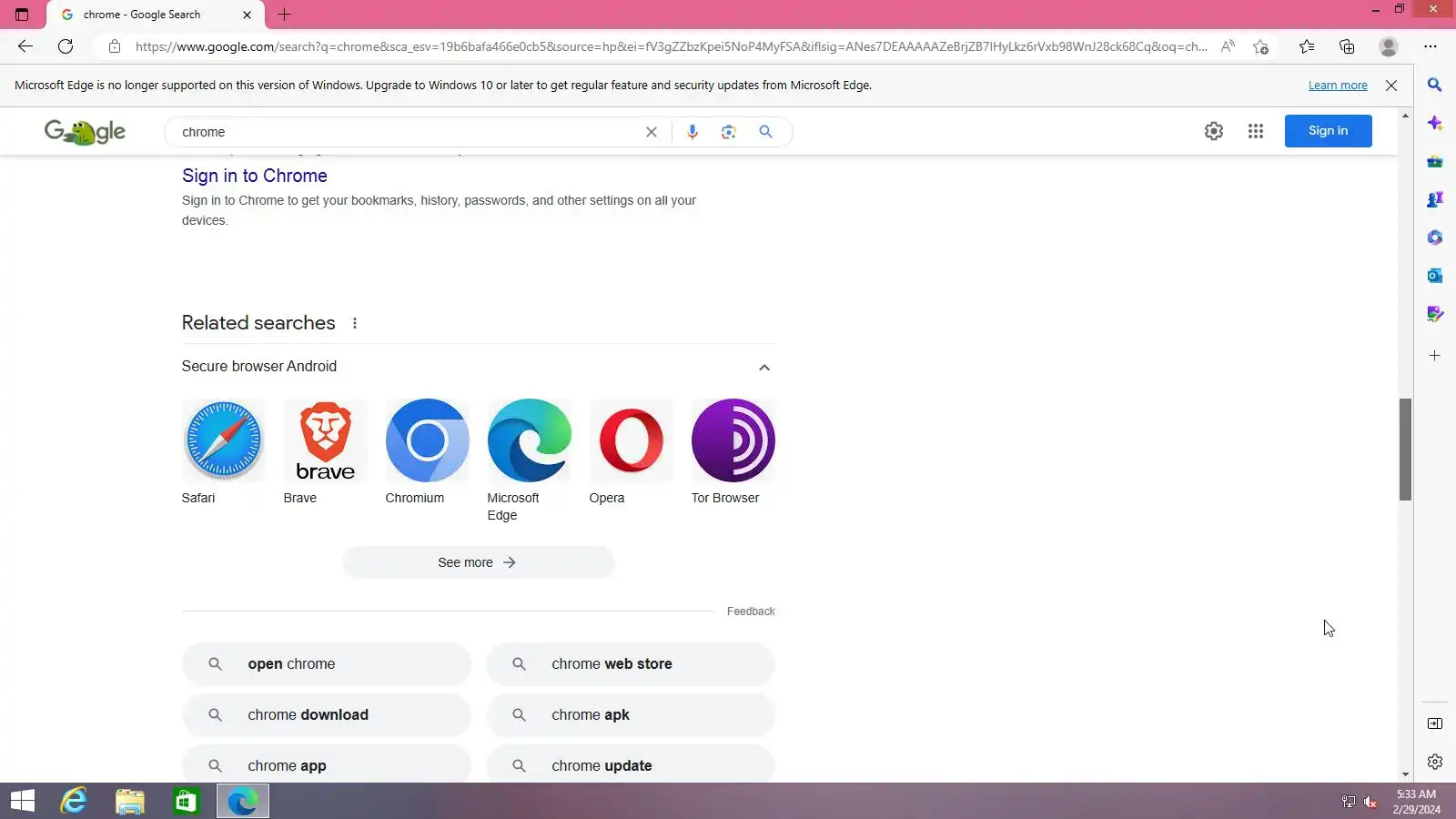Close the chrome - Google Search tab
1456x819 pixels.
(247, 15)
